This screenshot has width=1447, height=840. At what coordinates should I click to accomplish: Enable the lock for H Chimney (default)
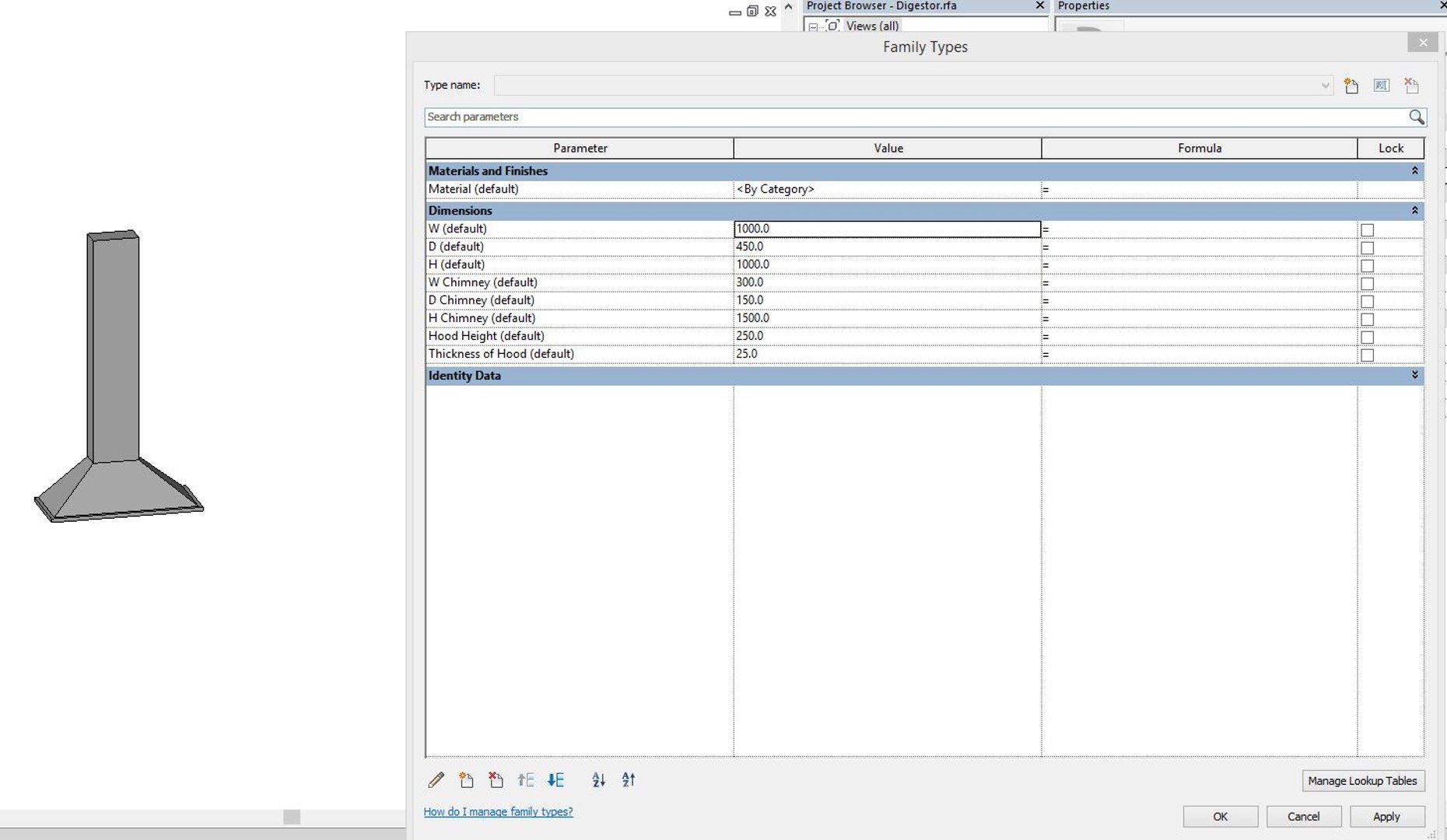tap(1367, 319)
